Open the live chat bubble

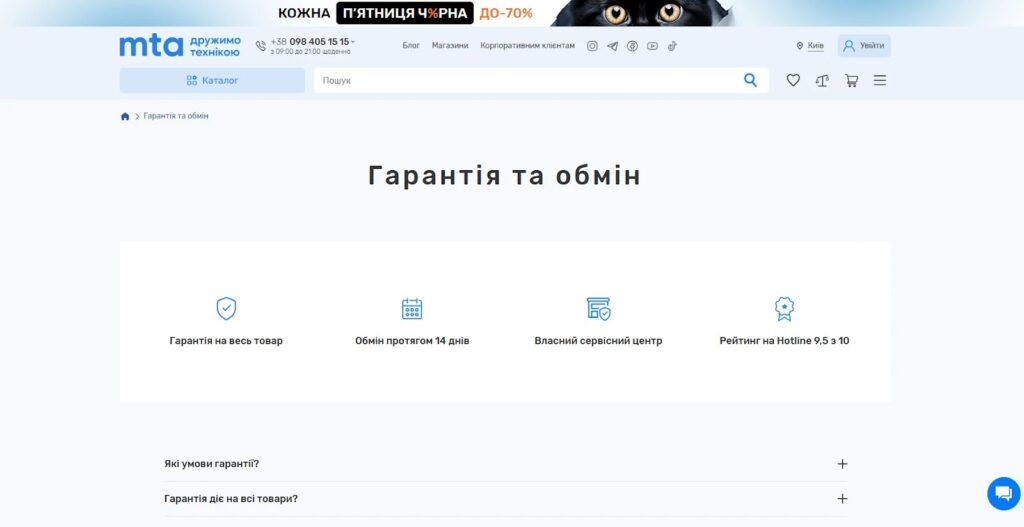(x=1004, y=494)
